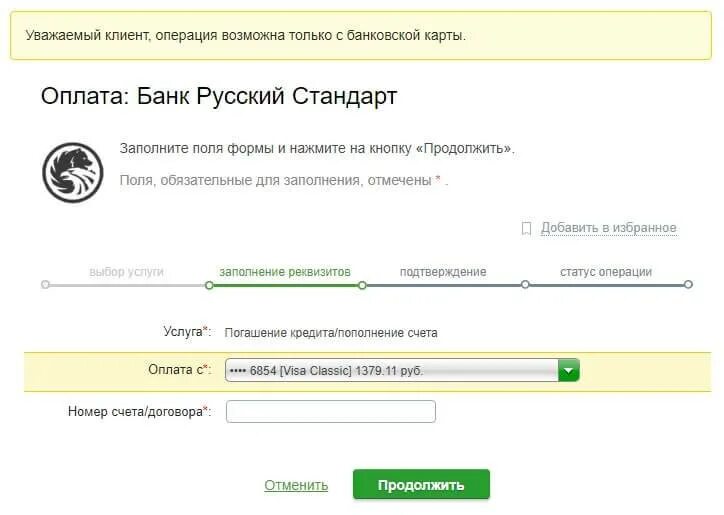Click the progress marker under 'выбор услуги'
Image resolution: width=724 pixels, height=515 pixels.
[45, 285]
